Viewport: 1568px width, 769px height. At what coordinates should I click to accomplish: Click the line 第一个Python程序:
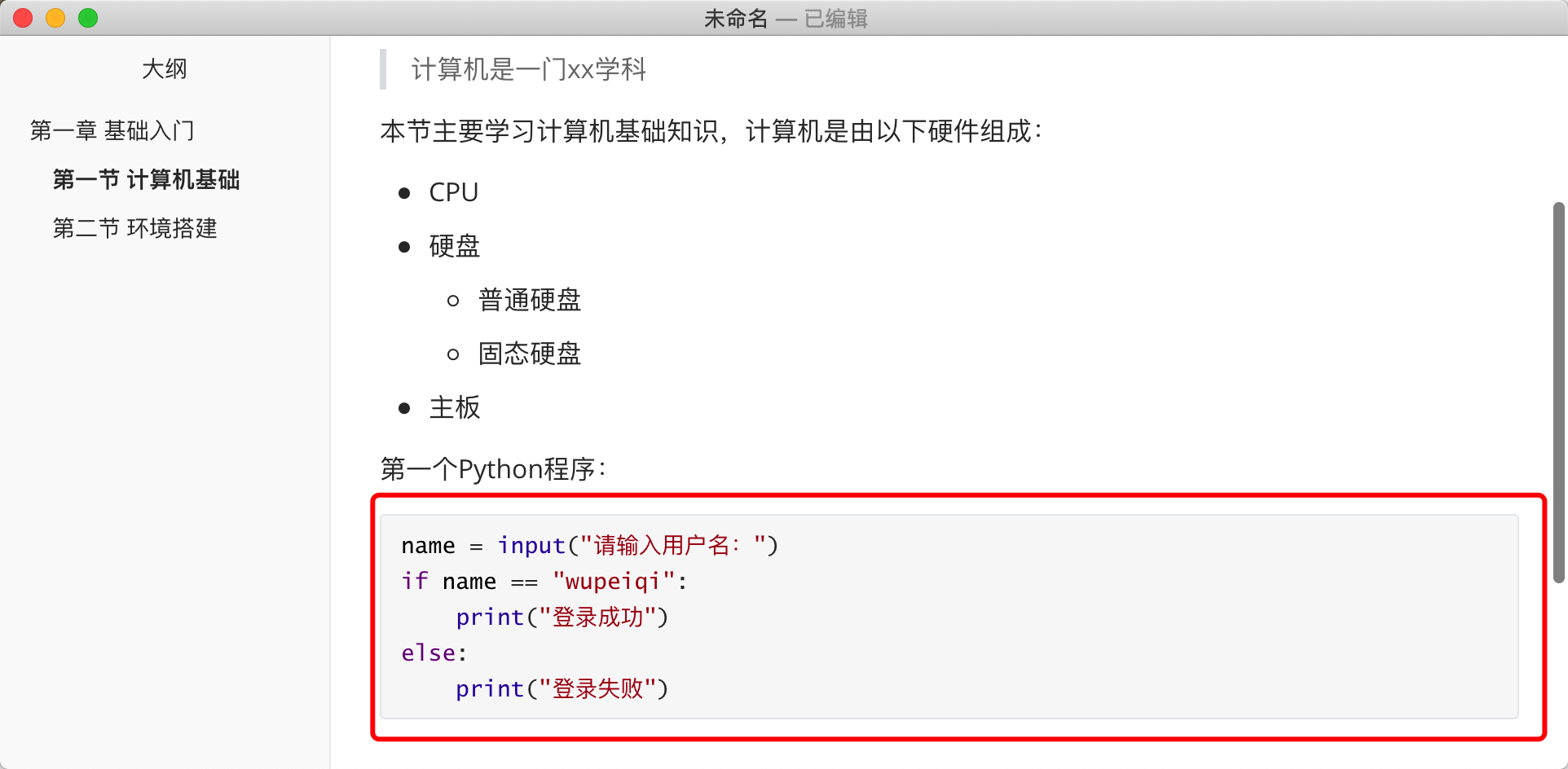click(x=493, y=469)
